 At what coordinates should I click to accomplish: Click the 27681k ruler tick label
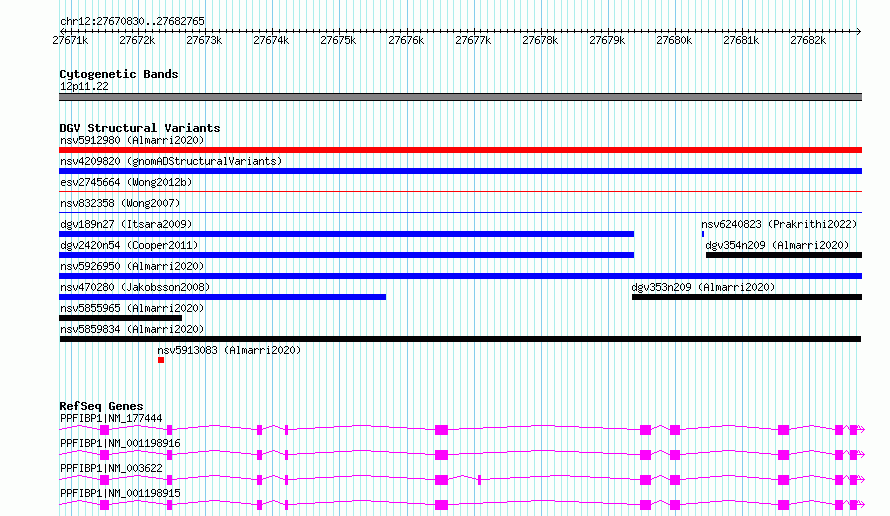pyautogui.click(x=741, y=40)
